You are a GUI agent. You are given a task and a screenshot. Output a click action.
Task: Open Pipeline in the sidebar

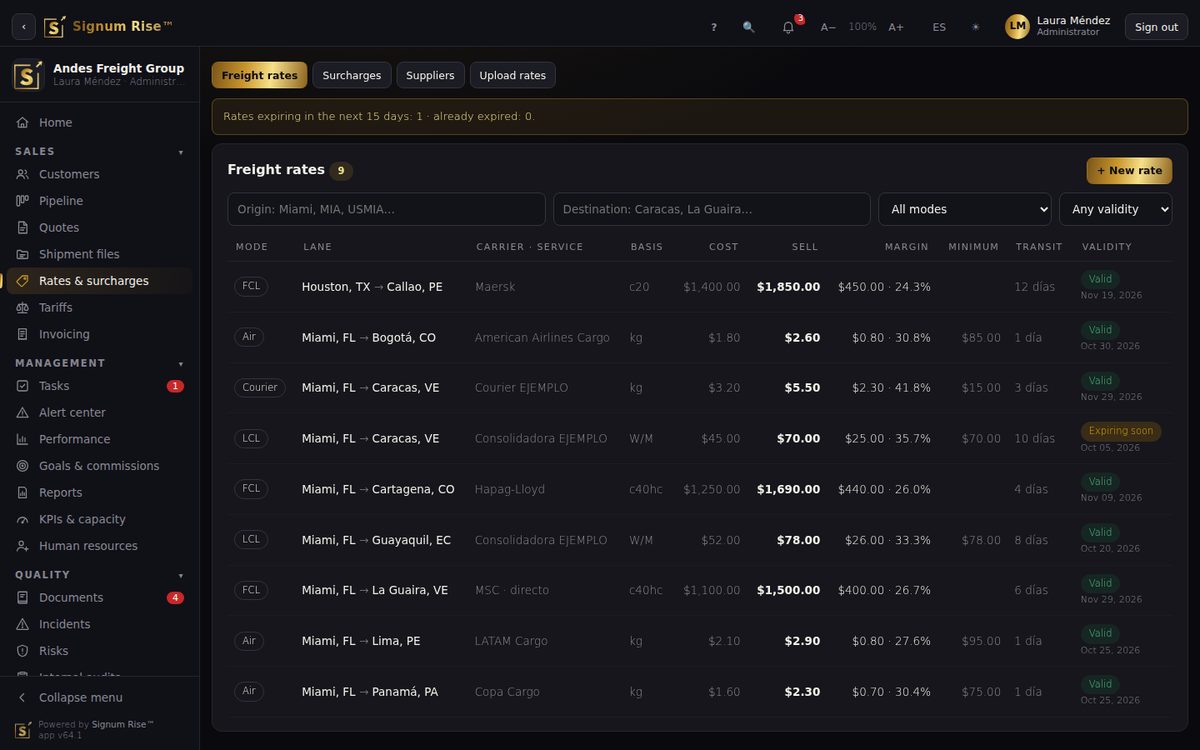pyautogui.click(x=100, y=201)
